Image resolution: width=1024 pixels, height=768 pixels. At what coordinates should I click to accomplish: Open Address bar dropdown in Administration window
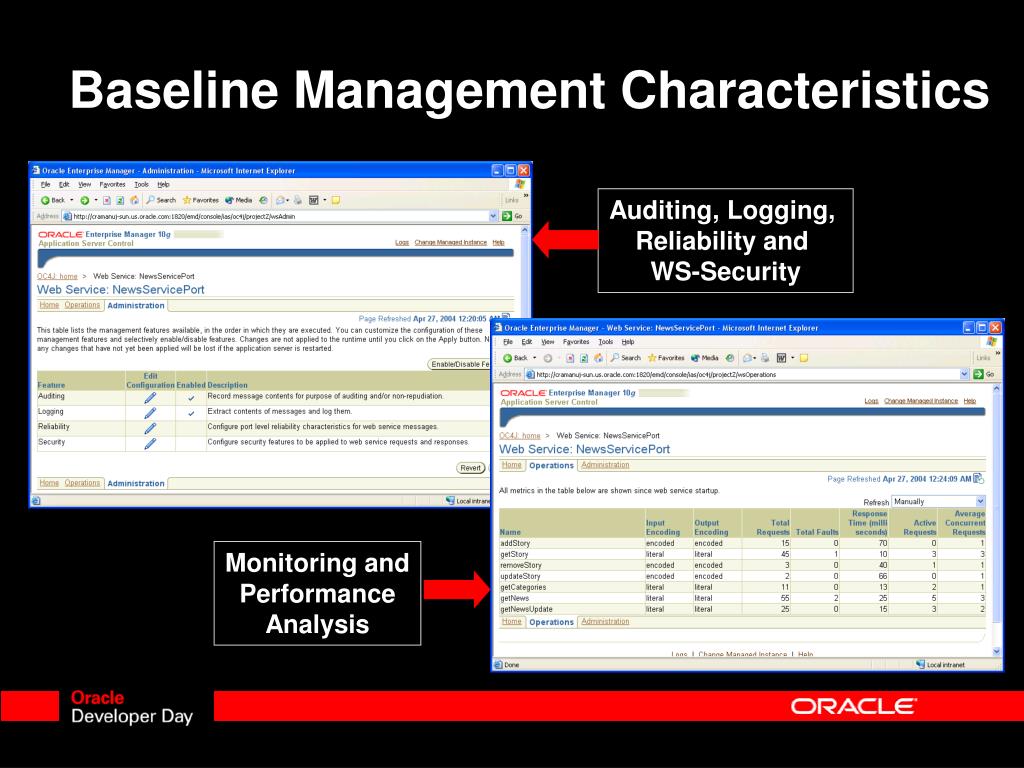coord(494,216)
